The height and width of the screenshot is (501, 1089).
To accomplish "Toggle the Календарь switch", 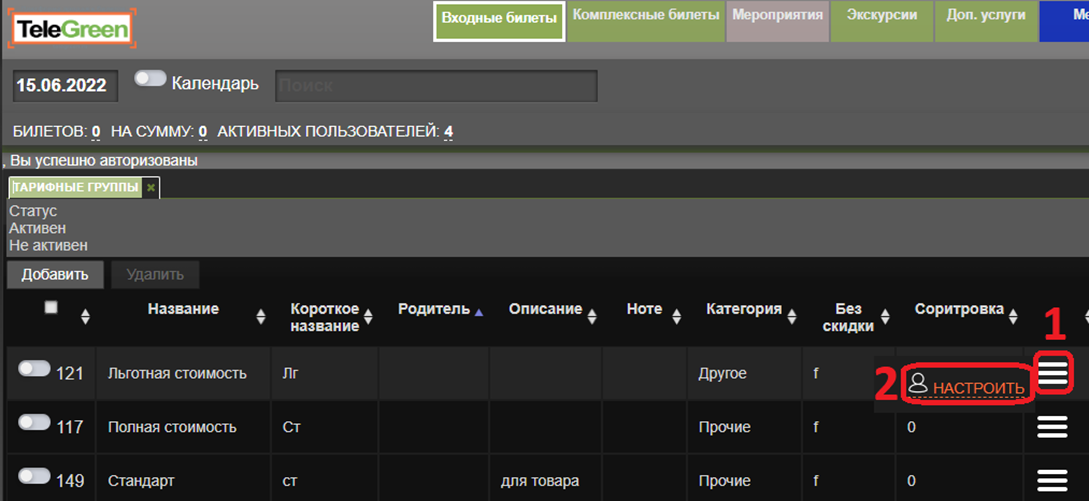I will (x=150, y=79).
